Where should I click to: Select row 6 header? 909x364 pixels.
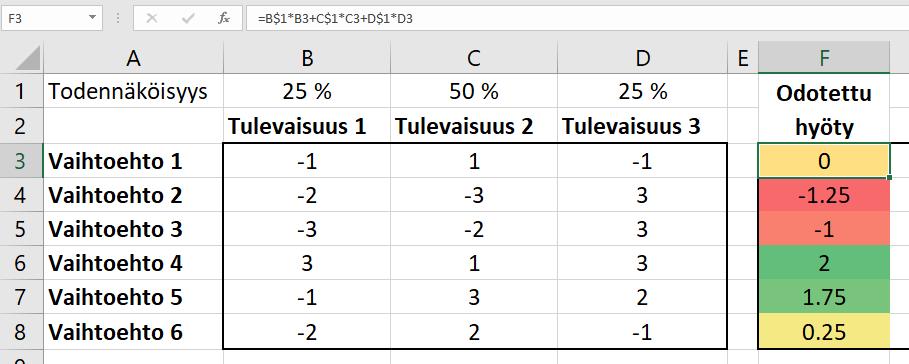click(x=21, y=263)
